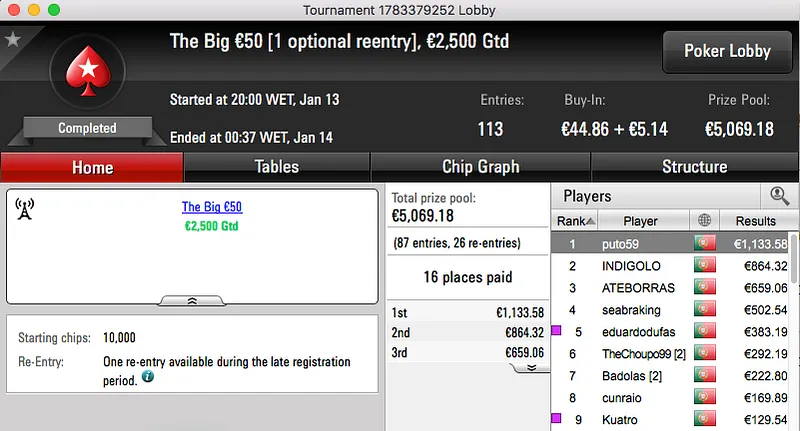
Task: Expand the prize payout list
Action: pos(531,367)
